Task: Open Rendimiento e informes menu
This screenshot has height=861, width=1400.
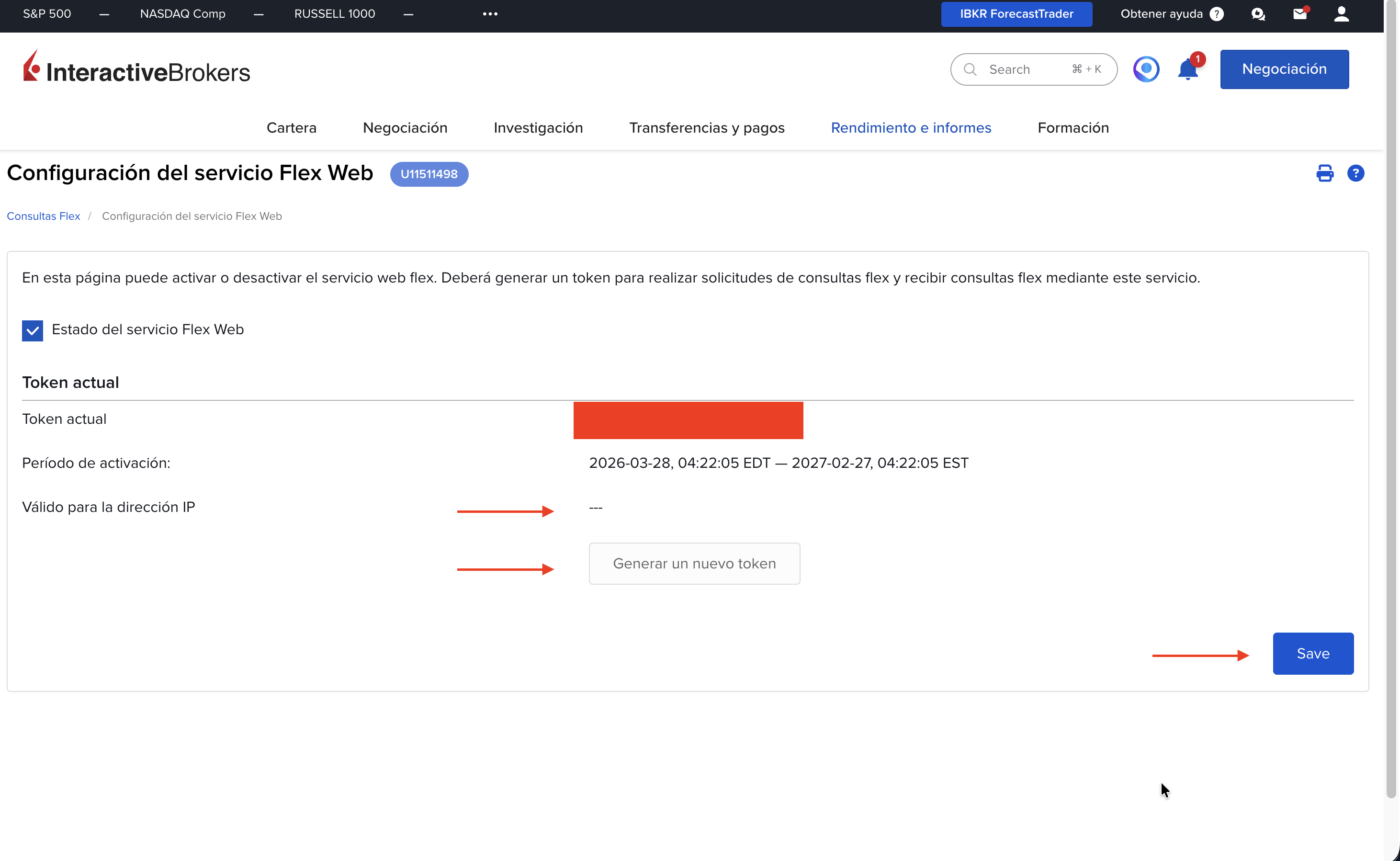Action: tap(911, 127)
